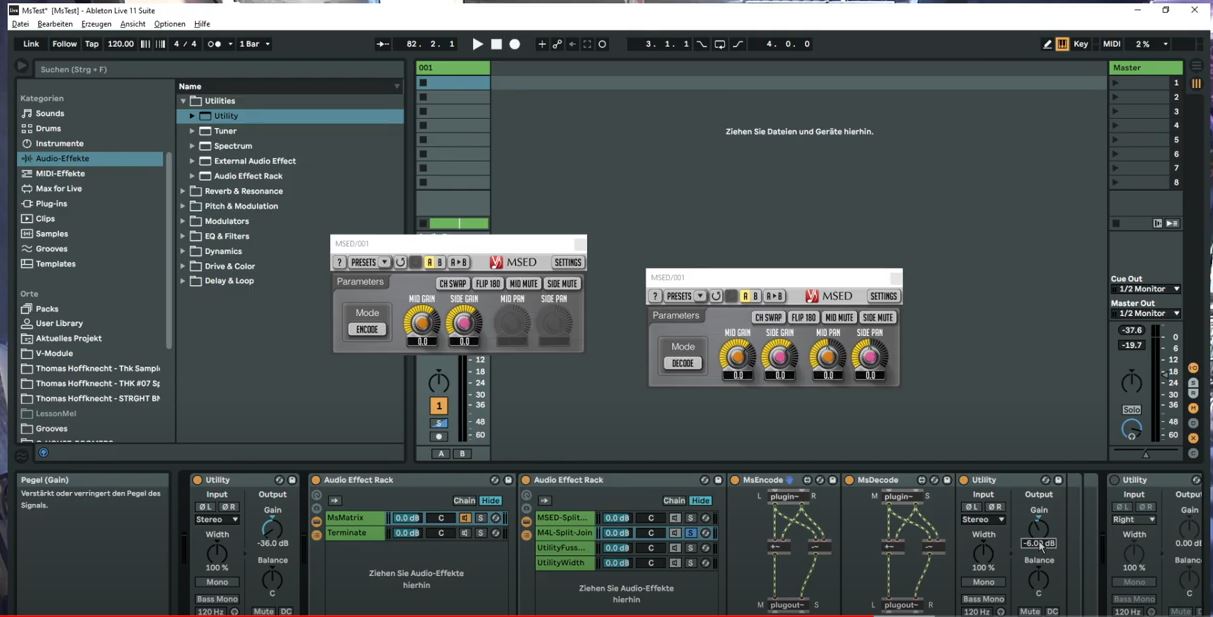Click the SETTINGS button in Decode MSED
This screenshot has height=617, width=1213.
tap(883, 297)
